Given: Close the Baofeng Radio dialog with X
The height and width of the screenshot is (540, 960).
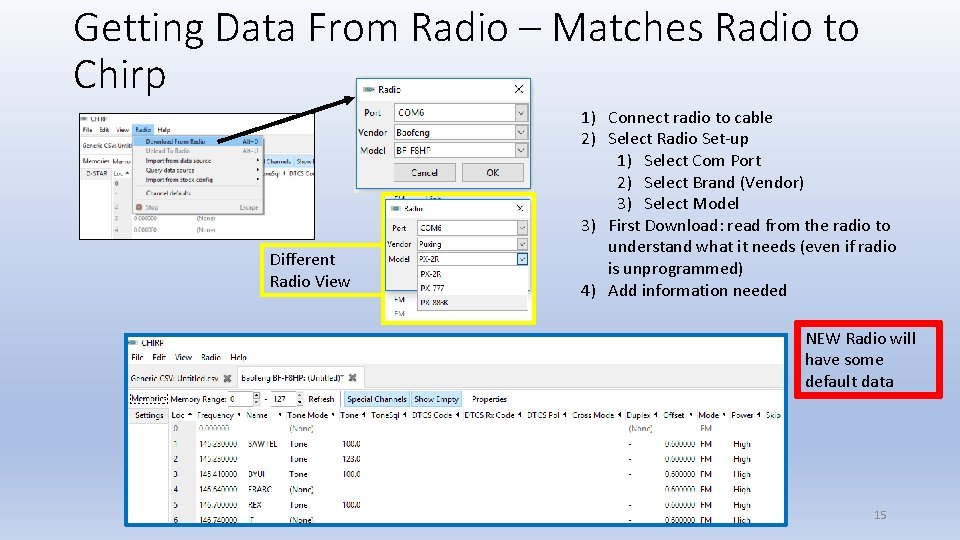Looking at the screenshot, I should [519, 89].
